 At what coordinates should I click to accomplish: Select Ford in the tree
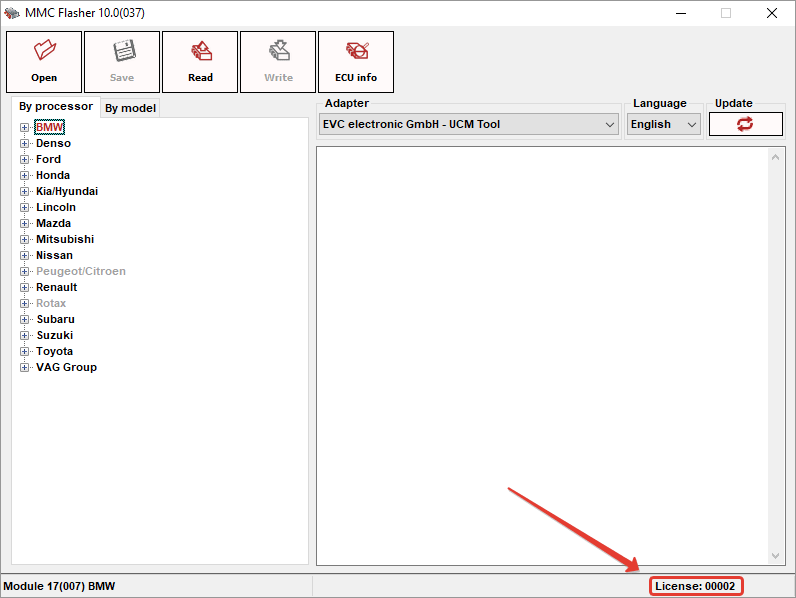48,159
